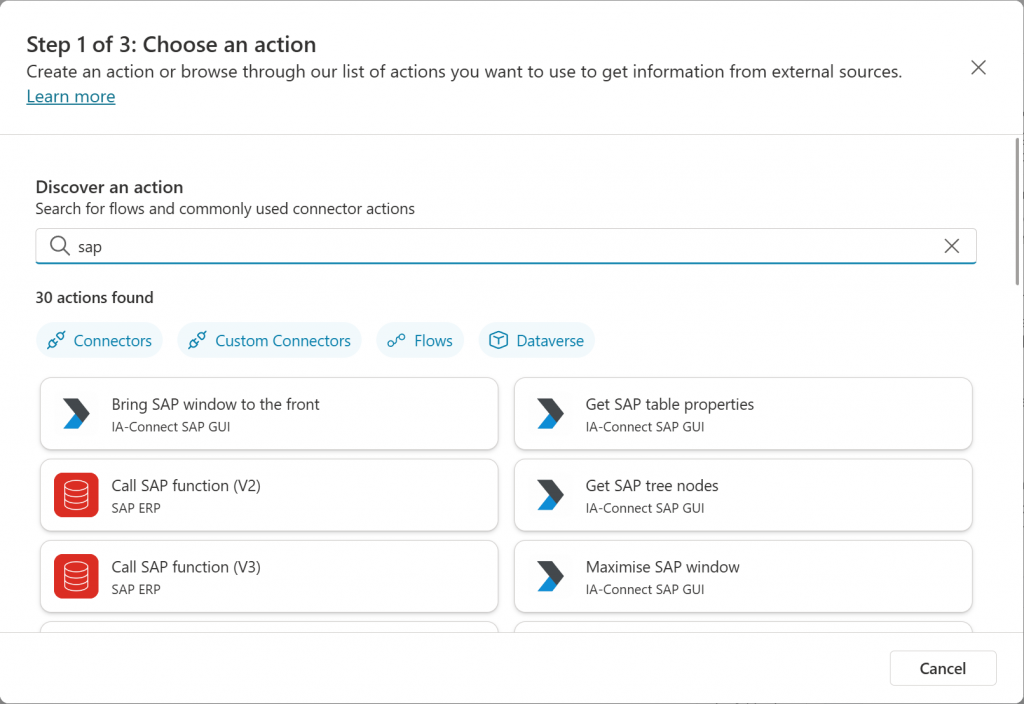Filter results by Flows

(x=421, y=341)
